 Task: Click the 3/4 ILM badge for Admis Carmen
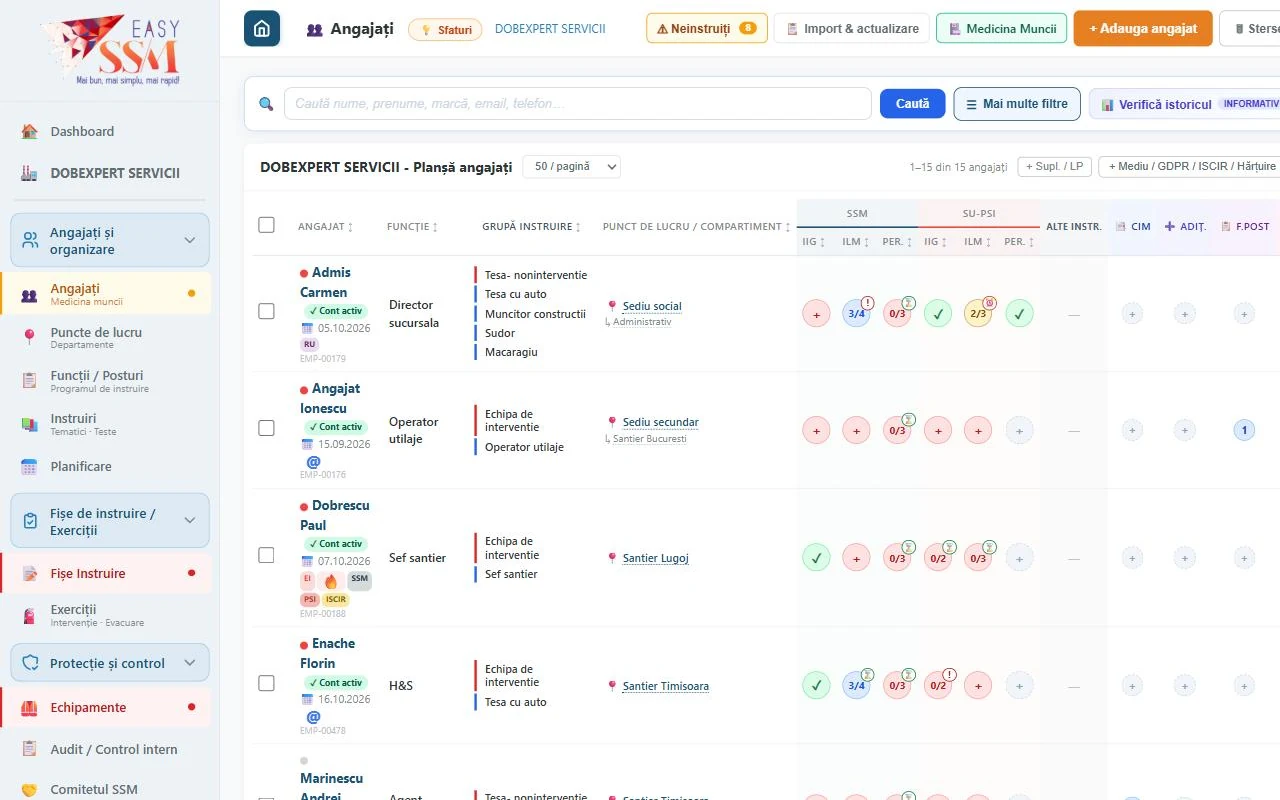point(856,314)
